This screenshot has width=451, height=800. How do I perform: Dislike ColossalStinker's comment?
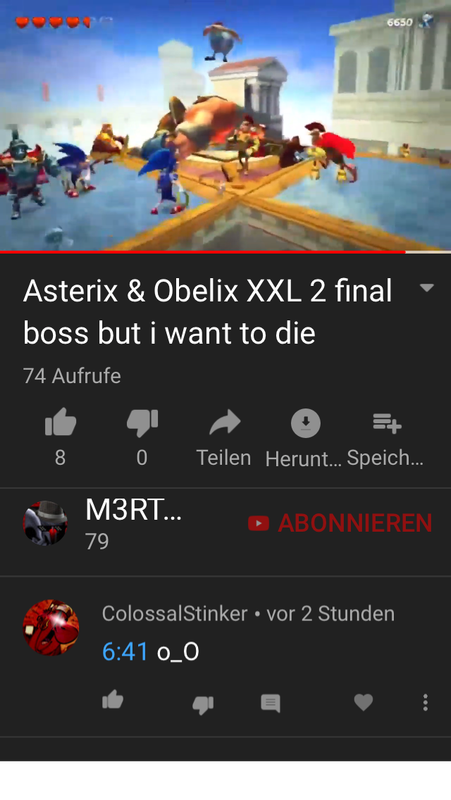click(203, 705)
